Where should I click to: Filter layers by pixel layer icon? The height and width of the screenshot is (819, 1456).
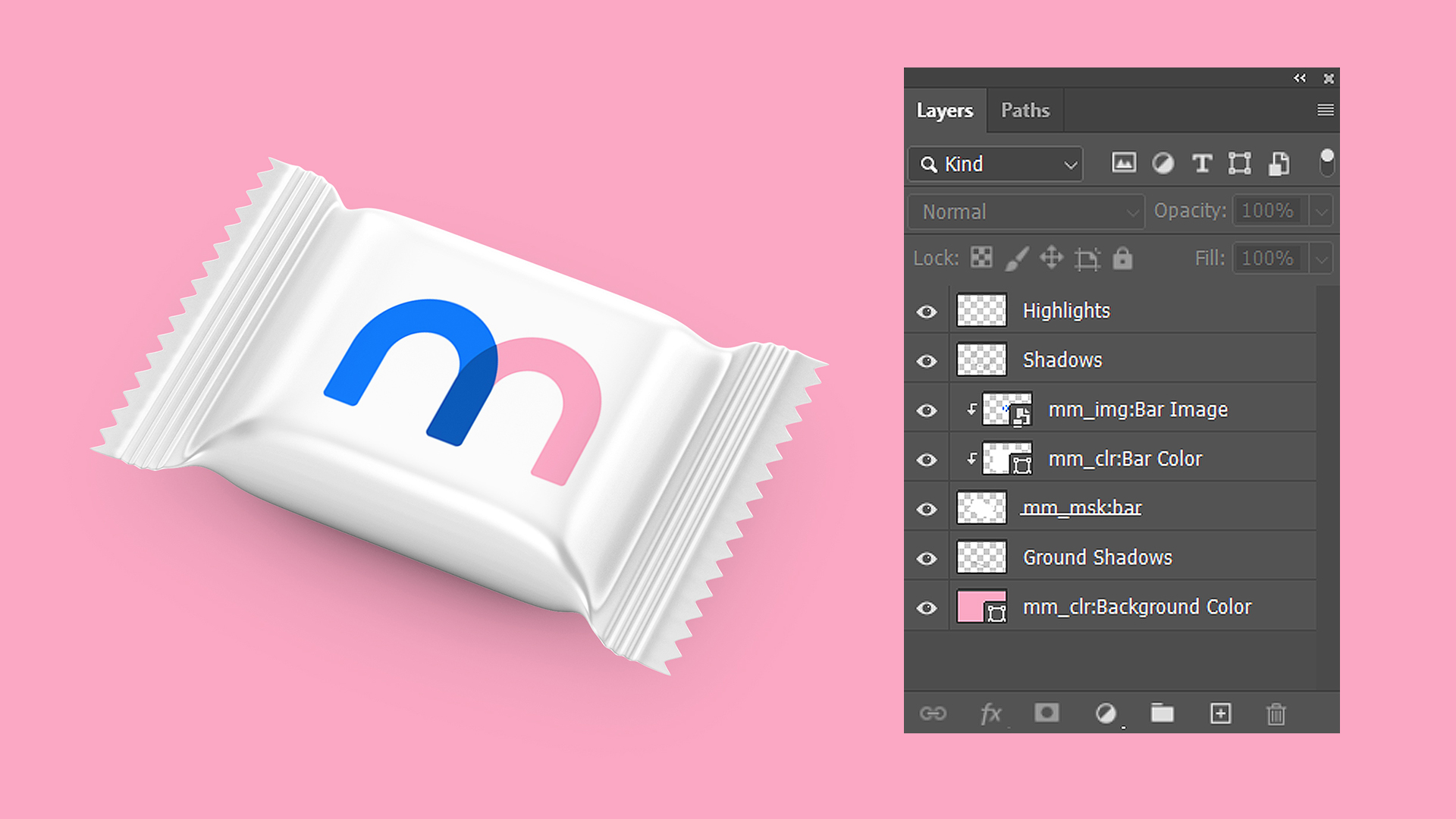(1124, 163)
